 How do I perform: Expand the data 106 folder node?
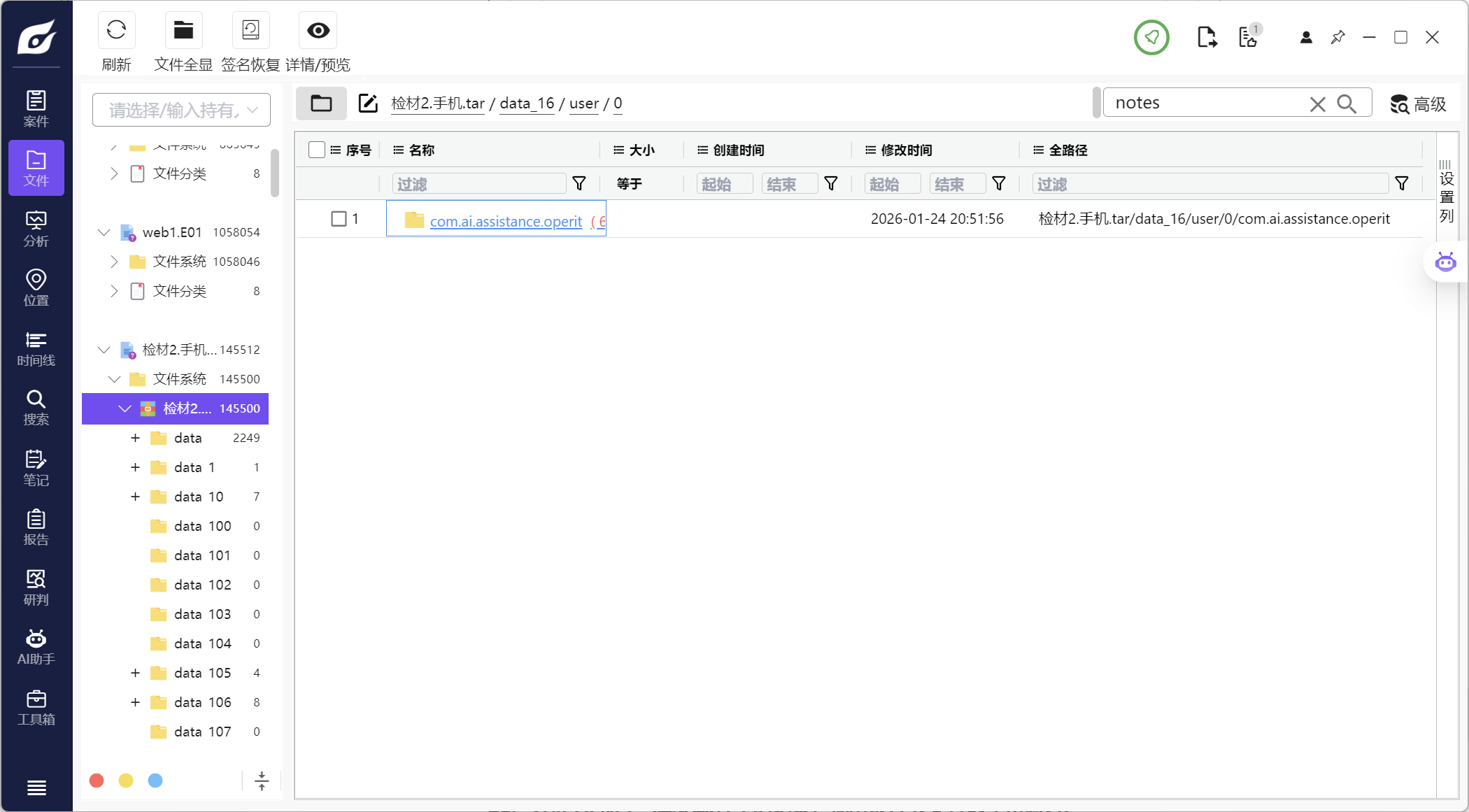[x=136, y=702]
